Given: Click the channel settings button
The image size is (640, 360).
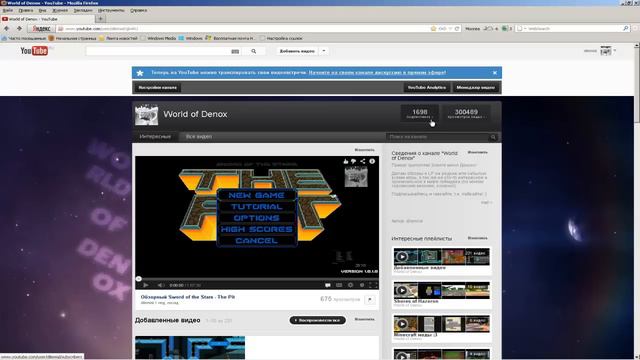Looking at the screenshot, I should pyautogui.click(x=158, y=87).
